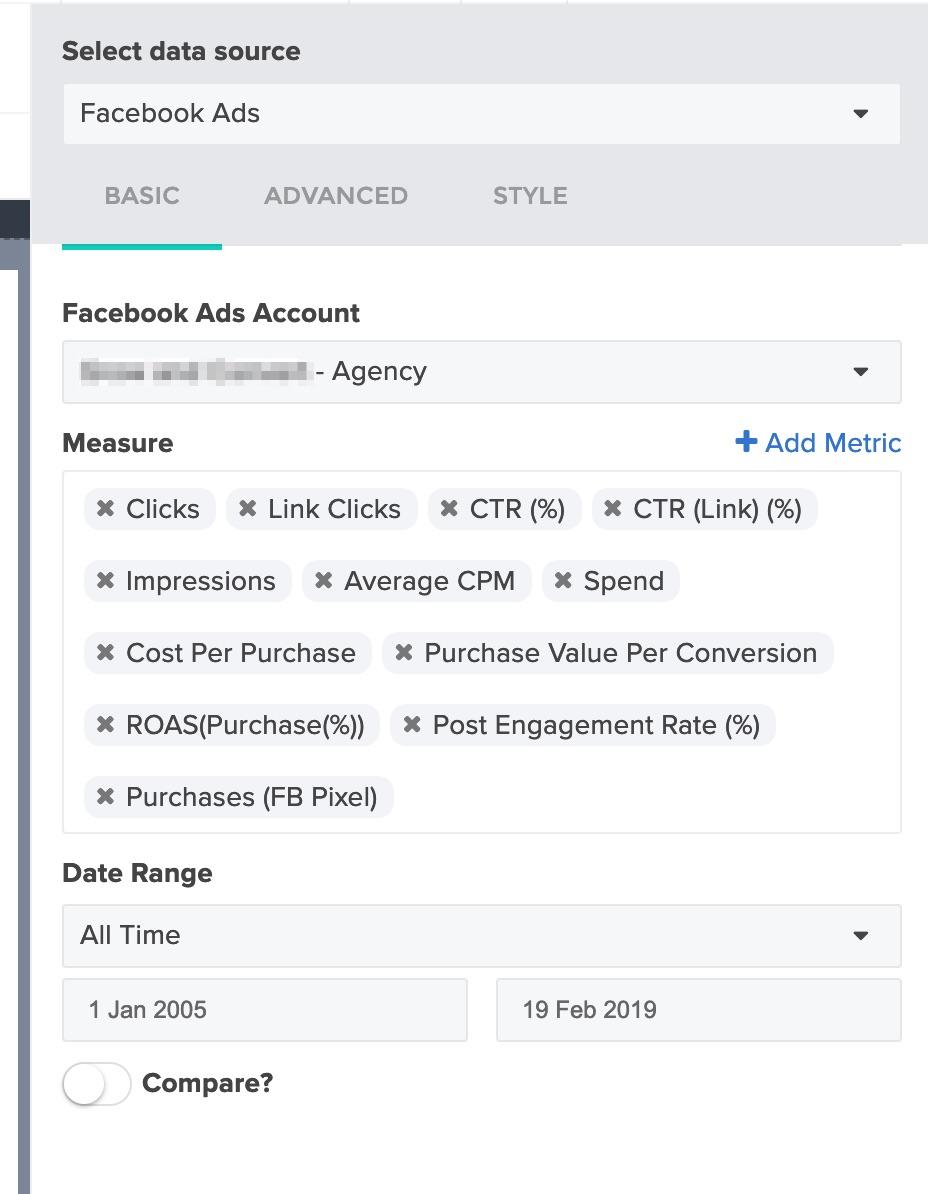The width and height of the screenshot is (928, 1194).
Task: Open the Date Range dropdown
Action: (x=481, y=936)
